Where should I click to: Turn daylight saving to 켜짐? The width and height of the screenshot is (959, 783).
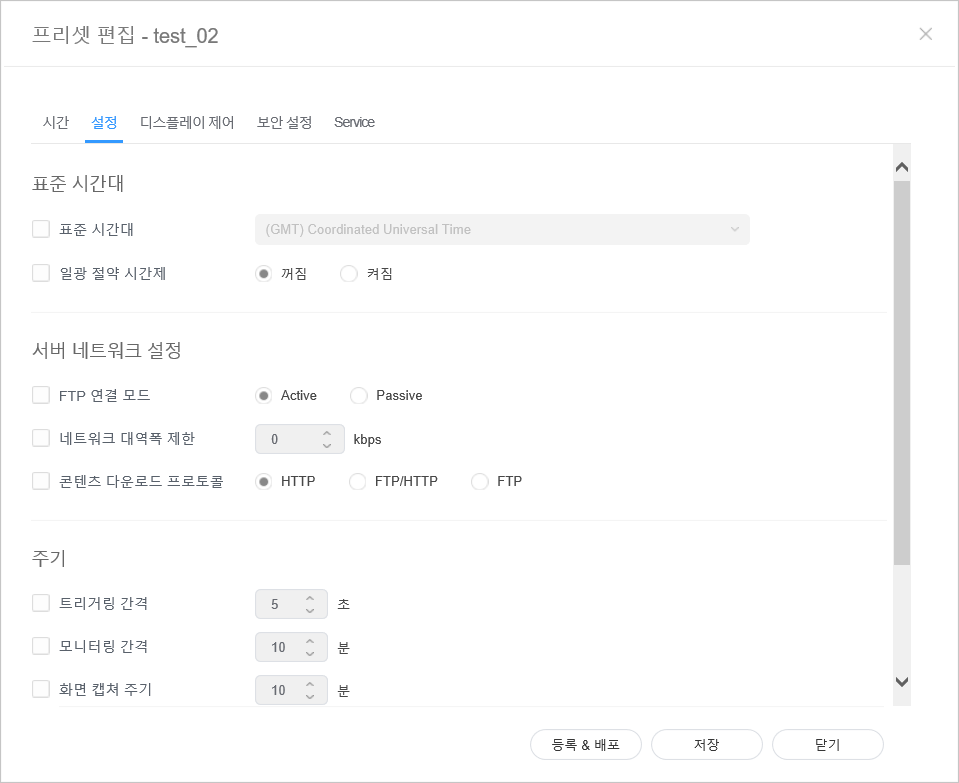click(349, 274)
